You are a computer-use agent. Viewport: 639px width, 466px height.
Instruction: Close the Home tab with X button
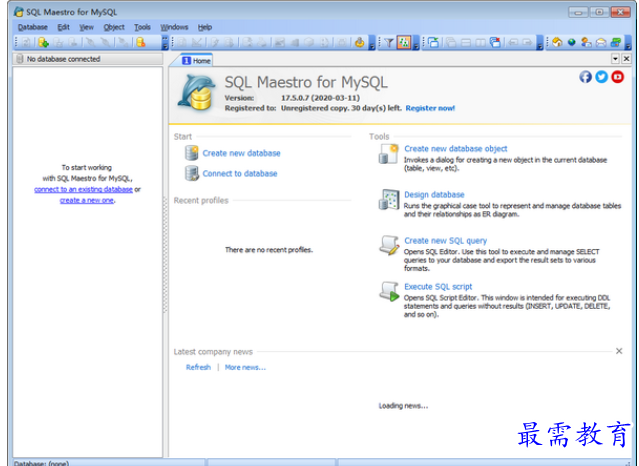[626, 59]
